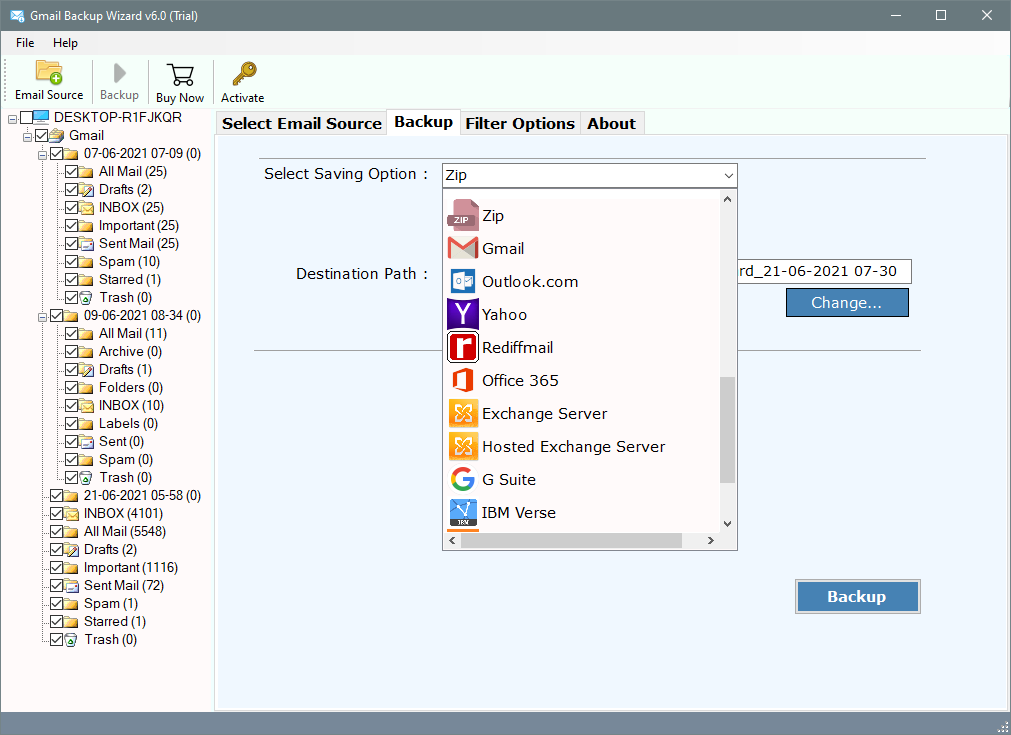Viewport: 1011px width, 735px height.
Task: Select the Important (25) tree item
Action: tap(139, 226)
